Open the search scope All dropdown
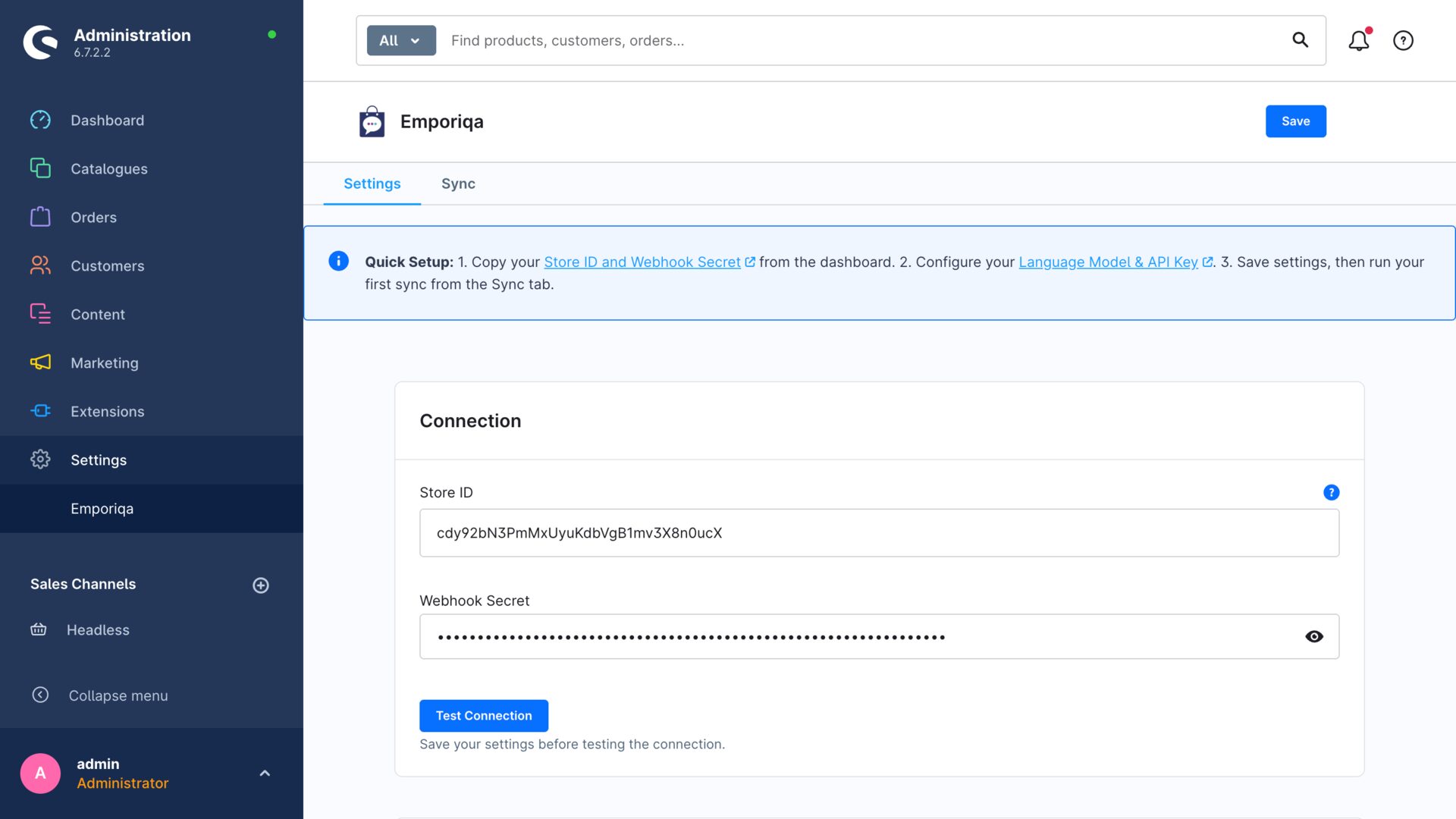The image size is (1456, 819). pyautogui.click(x=400, y=40)
